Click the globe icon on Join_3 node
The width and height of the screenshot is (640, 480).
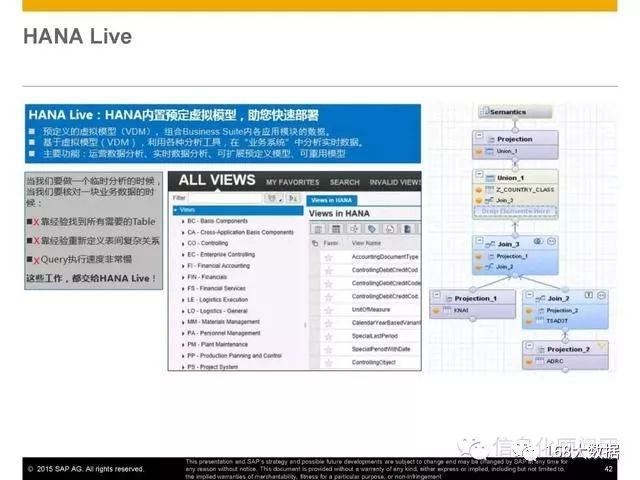538,242
